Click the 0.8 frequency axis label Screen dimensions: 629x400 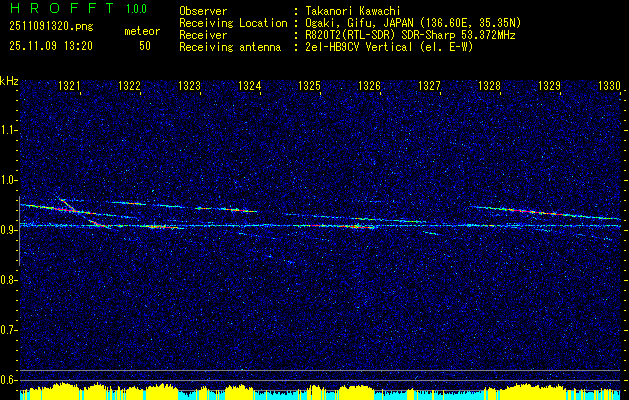click(x=8, y=280)
